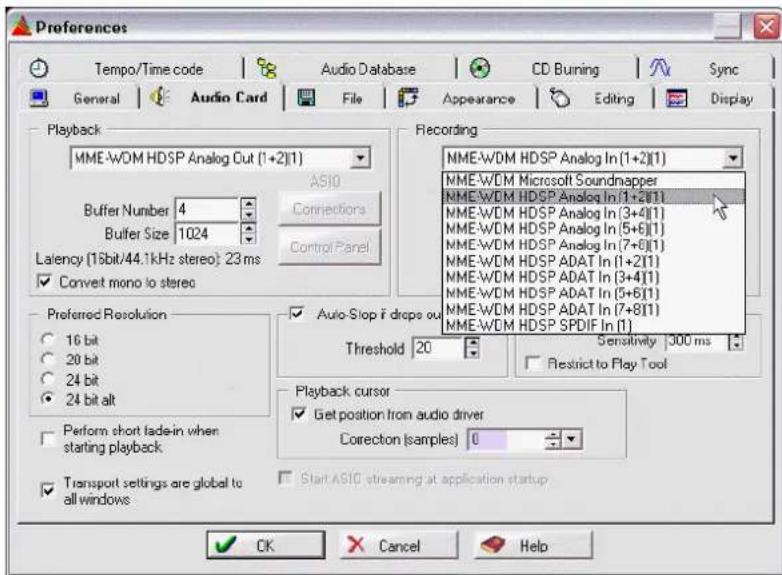Image resolution: width=782 pixels, height=575 pixels.
Task: Click the Audio Database tree icon
Action: tap(266, 68)
